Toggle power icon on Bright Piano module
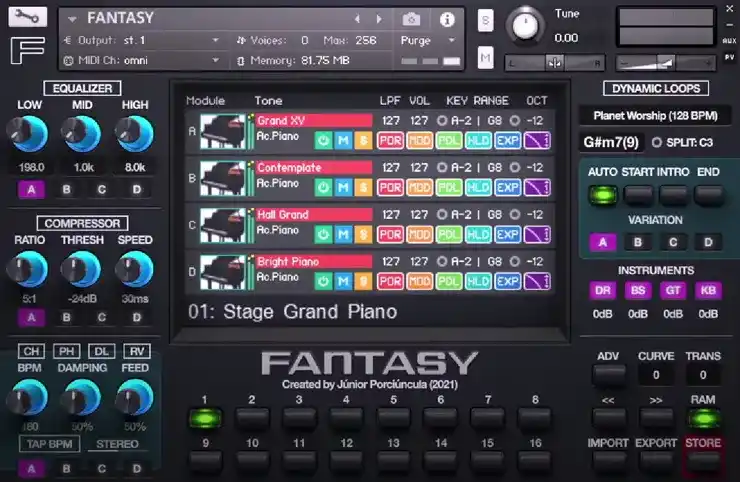The height and width of the screenshot is (482, 740). [x=323, y=281]
